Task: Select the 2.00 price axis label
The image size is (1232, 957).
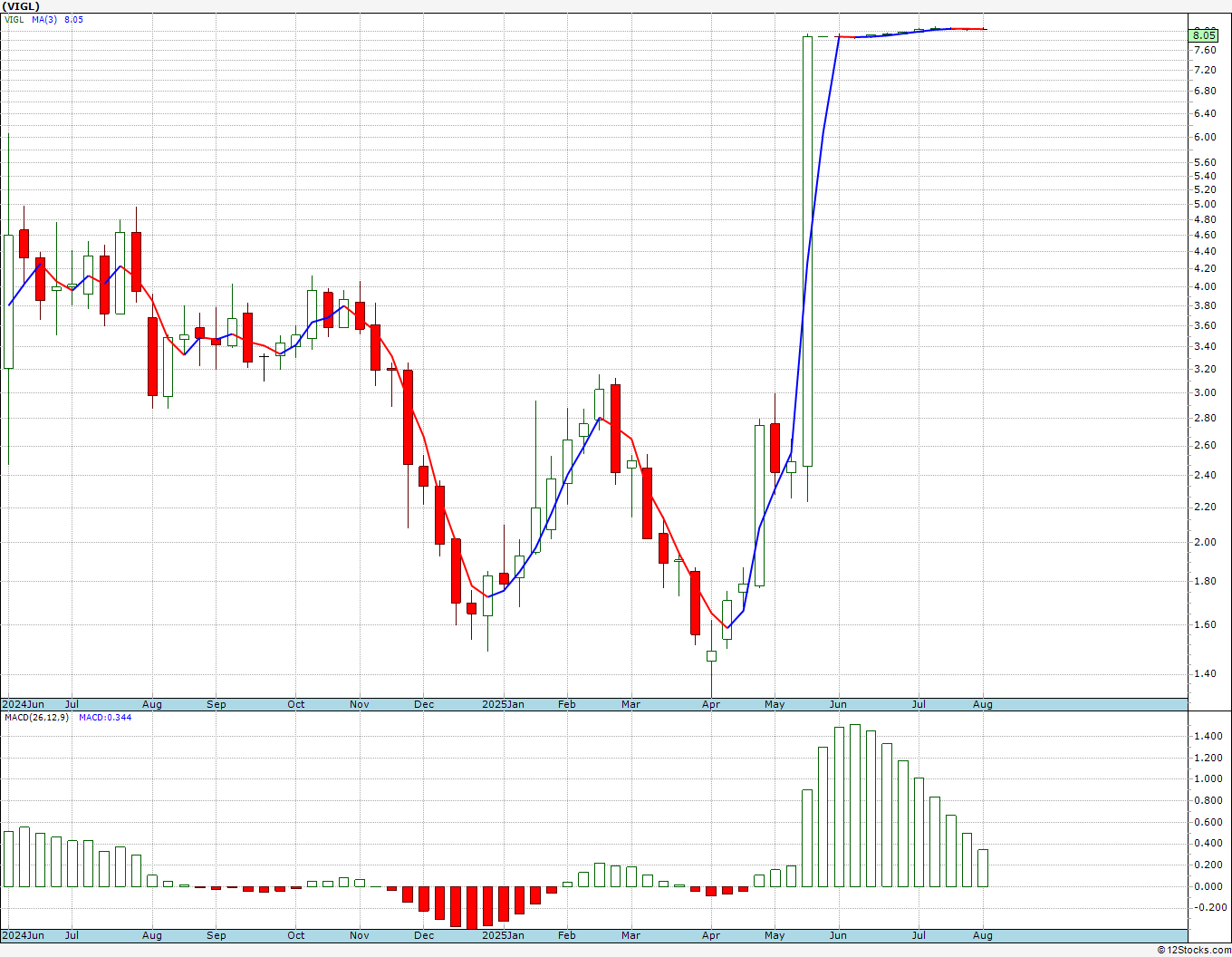Action: (1205, 542)
